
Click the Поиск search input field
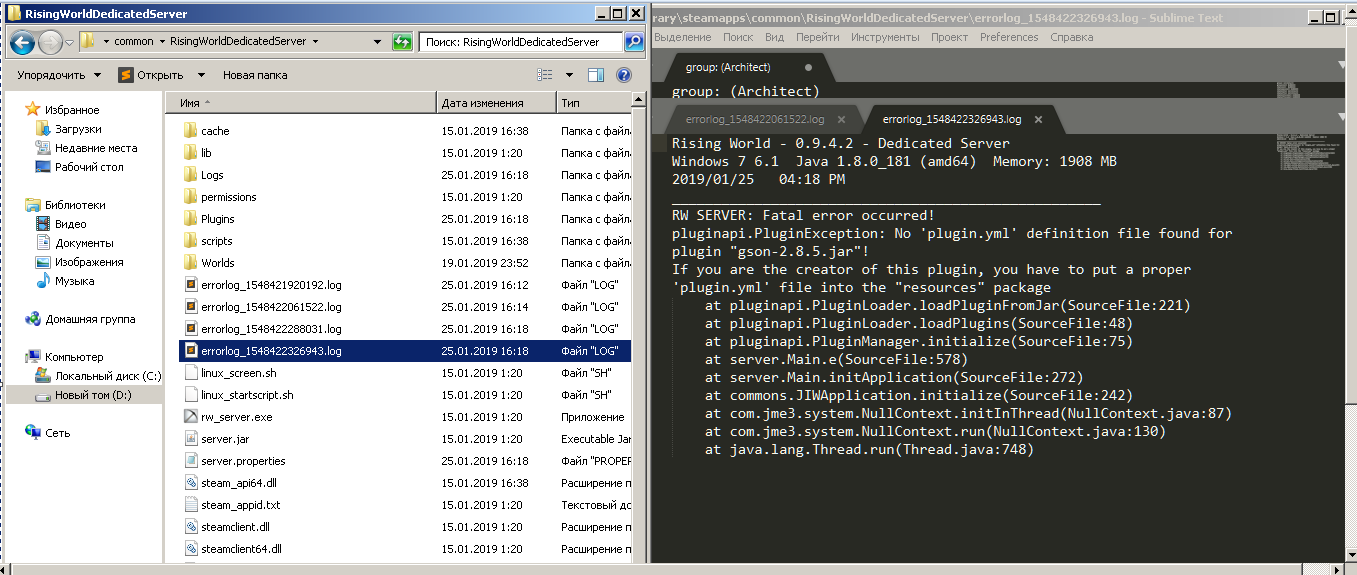520,42
